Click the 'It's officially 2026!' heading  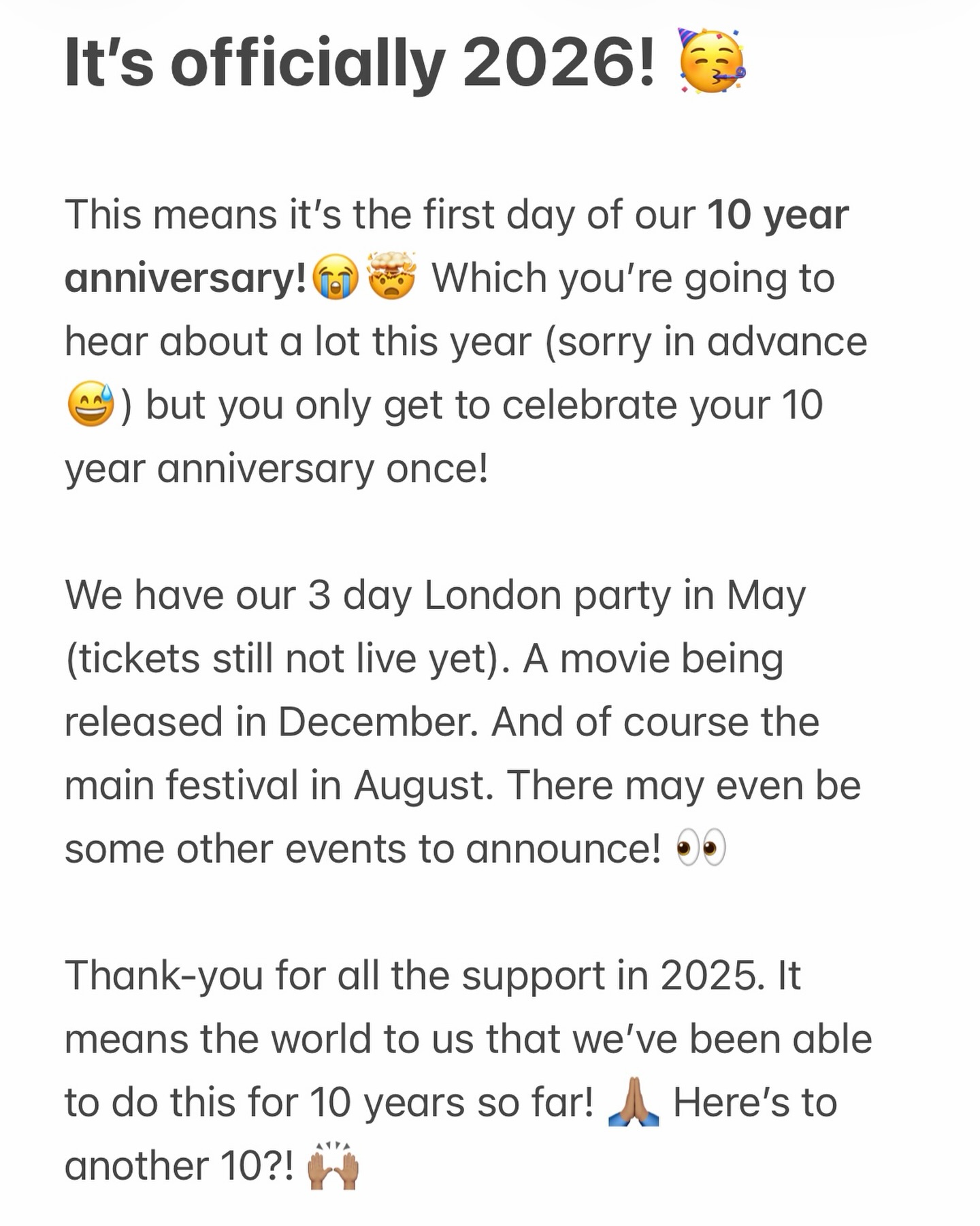(x=360, y=63)
